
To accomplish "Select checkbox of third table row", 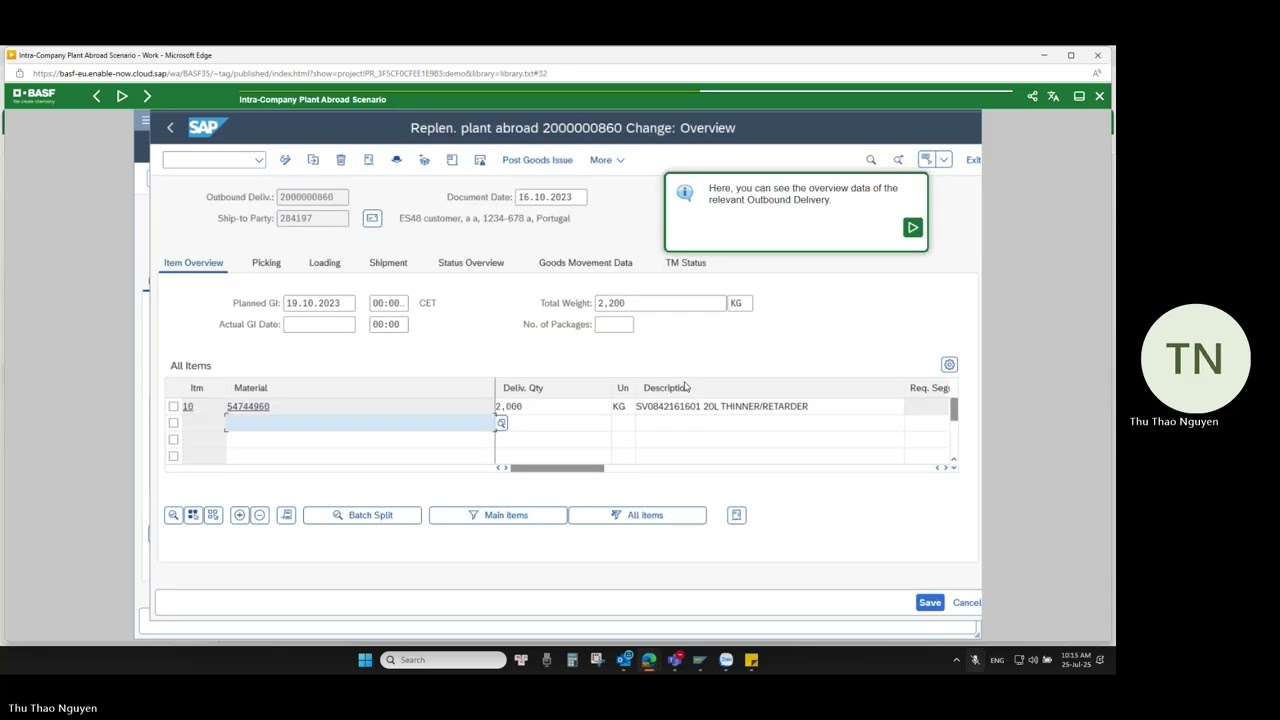I will tap(173, 440).
